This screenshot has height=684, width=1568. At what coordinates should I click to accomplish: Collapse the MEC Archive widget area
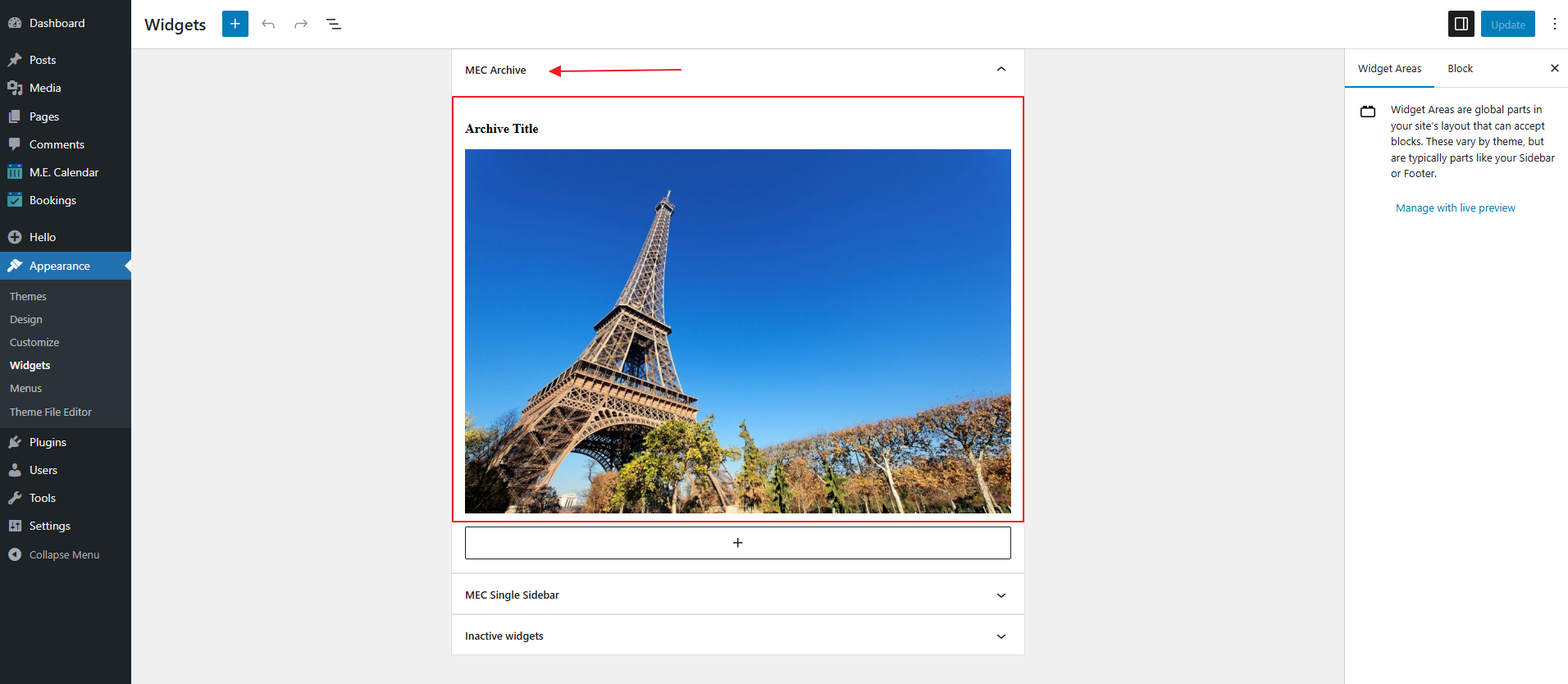point(1001,70)
